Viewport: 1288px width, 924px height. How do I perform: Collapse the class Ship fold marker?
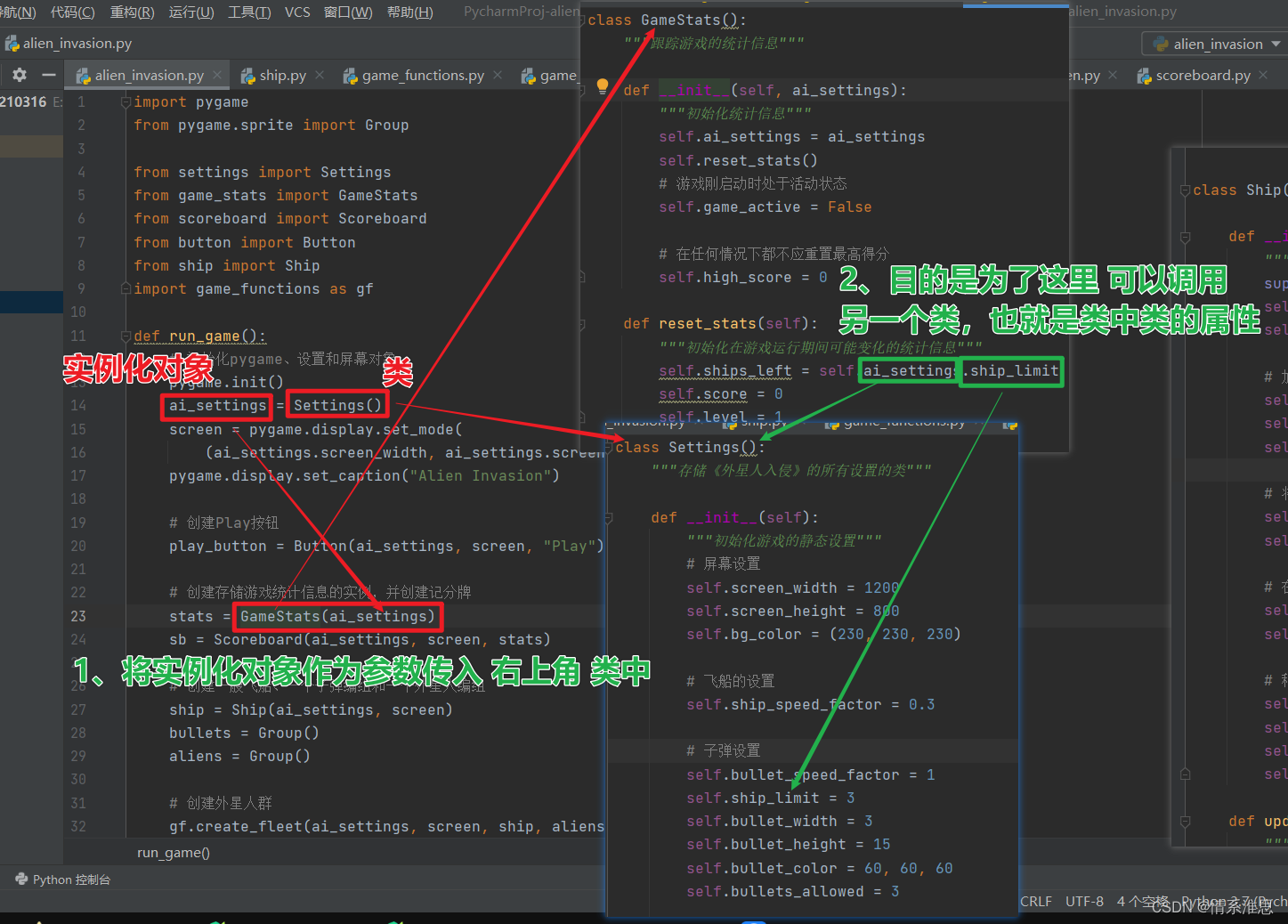point(1185,190)
